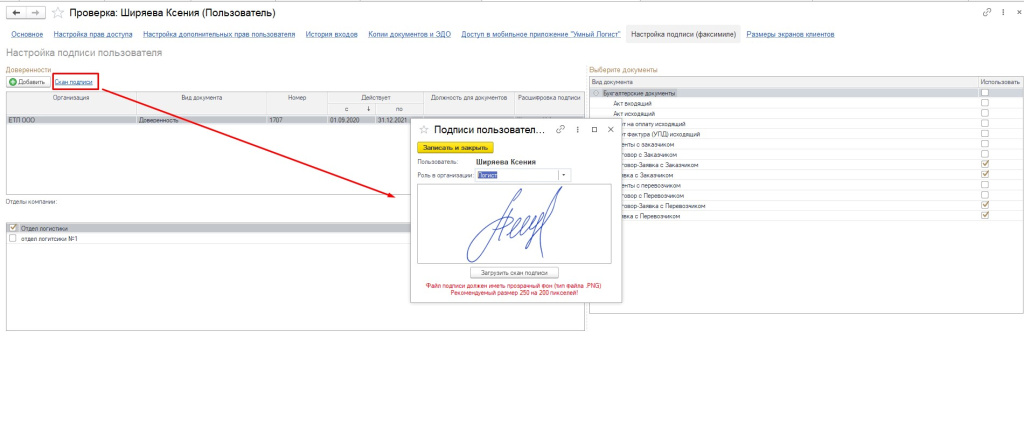Screen dimensions: 1024x428
Task: Click the Организация column header
Action: point(71,97)
